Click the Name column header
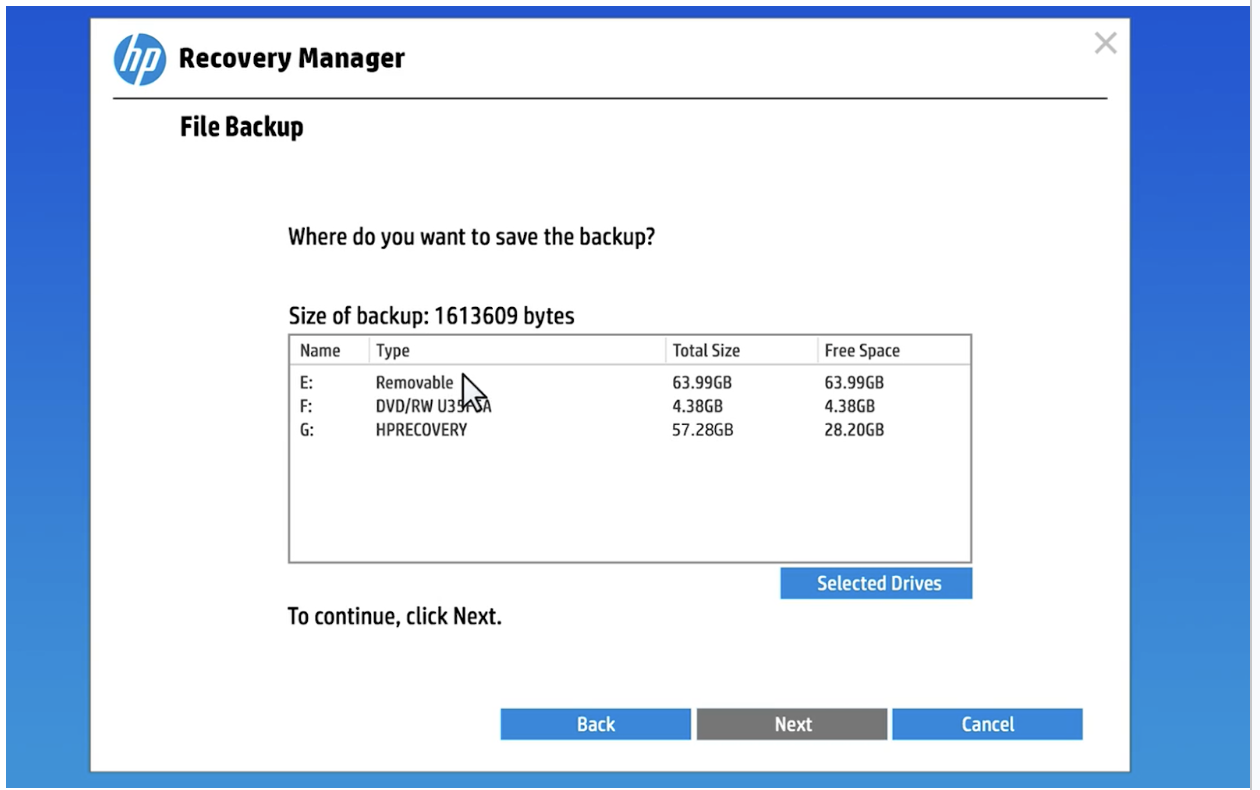Viewport: 1260px width, 790px height. 321,350
